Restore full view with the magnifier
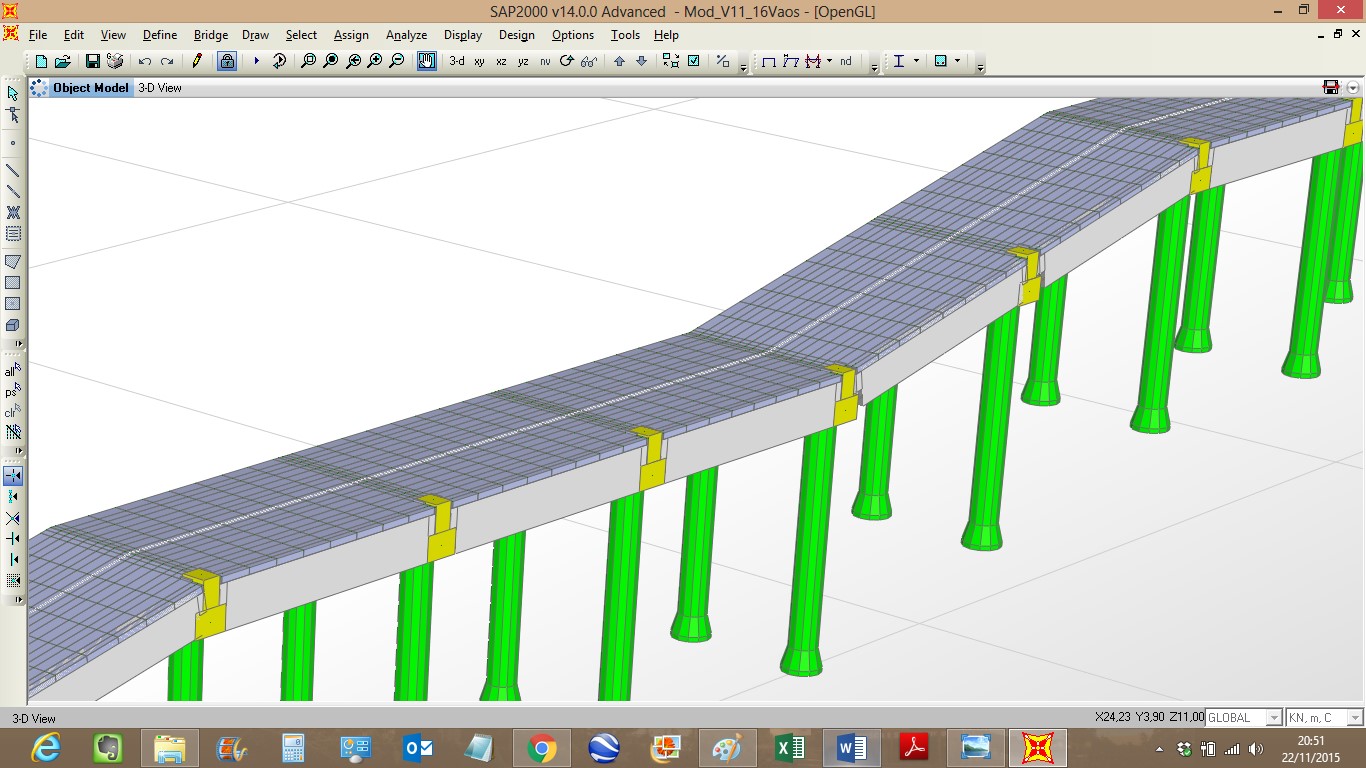The image size is (1366, 768). click(308, 61)
